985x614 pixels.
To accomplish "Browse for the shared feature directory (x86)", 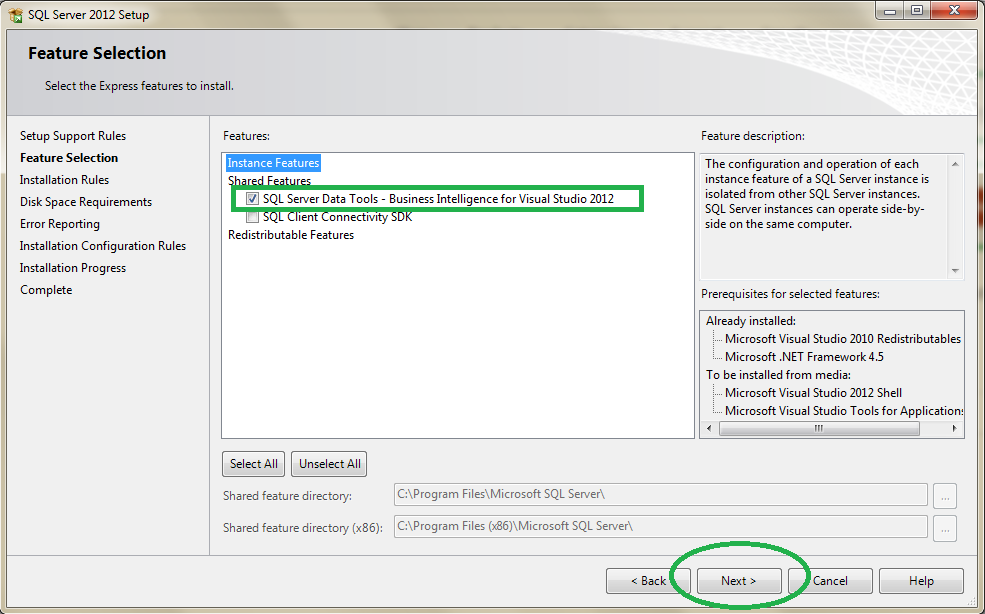I will coord(945,528).
